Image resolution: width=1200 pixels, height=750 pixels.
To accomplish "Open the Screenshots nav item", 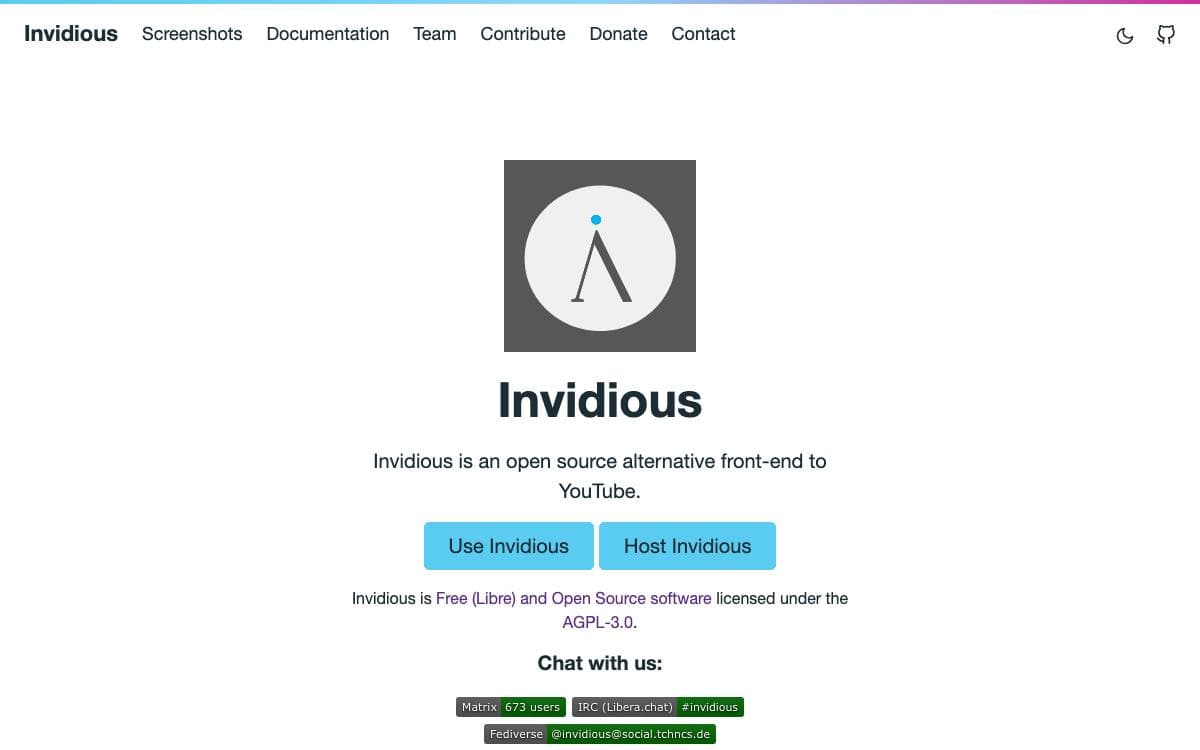I will coord(192,34).
